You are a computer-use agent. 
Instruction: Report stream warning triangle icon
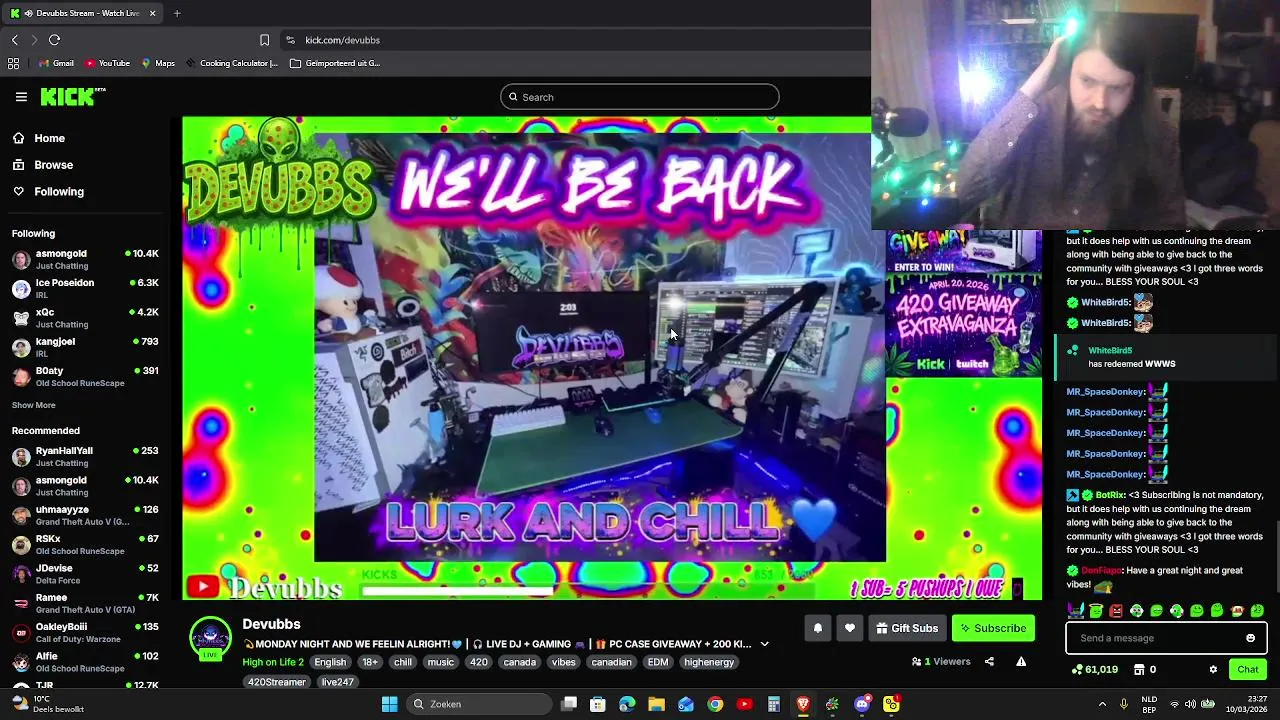tap(1021, 661)
